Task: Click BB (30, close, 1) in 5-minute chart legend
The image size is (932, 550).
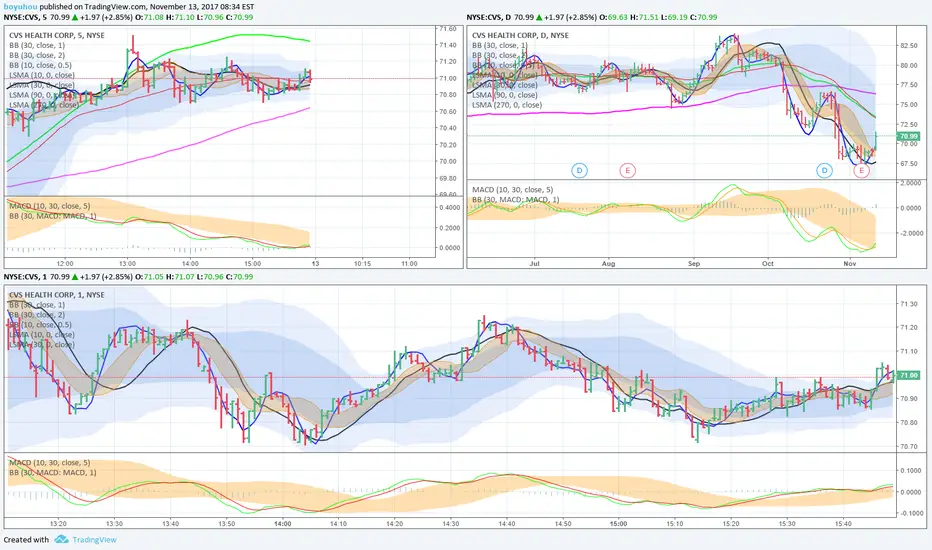Action: [37, 45]
